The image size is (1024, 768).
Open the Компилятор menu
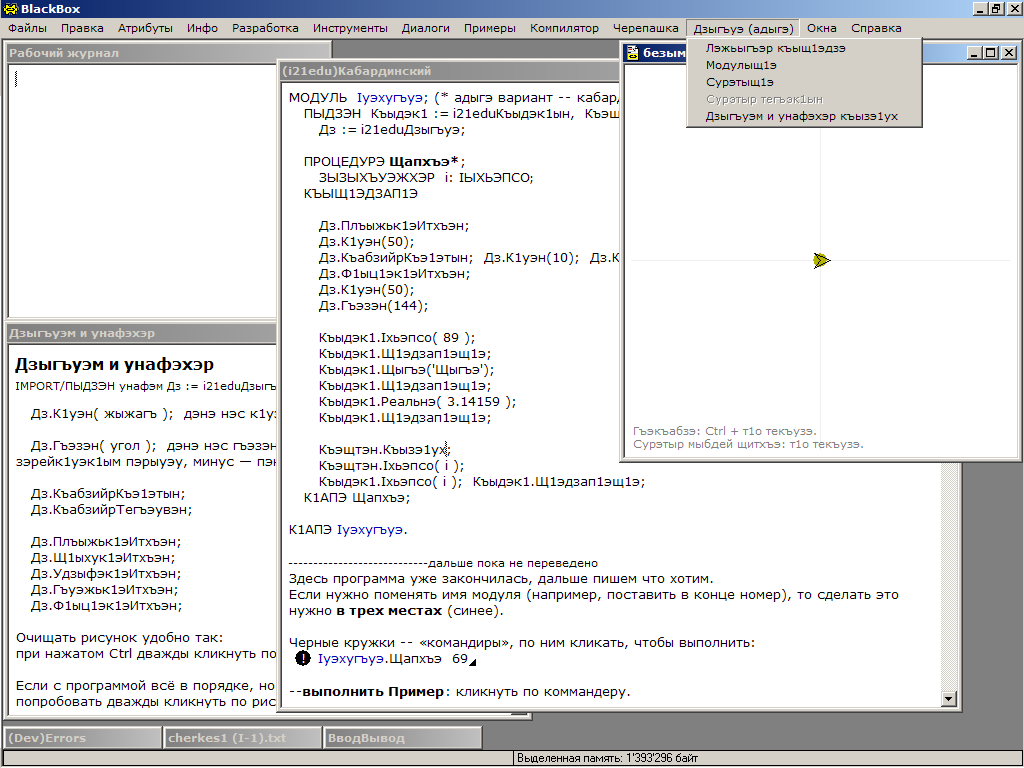[564, 28]
